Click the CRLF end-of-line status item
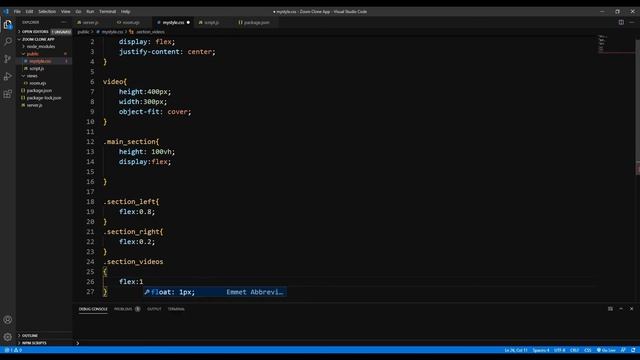Viewport: 640px width, 360px height. pos(575,350)
